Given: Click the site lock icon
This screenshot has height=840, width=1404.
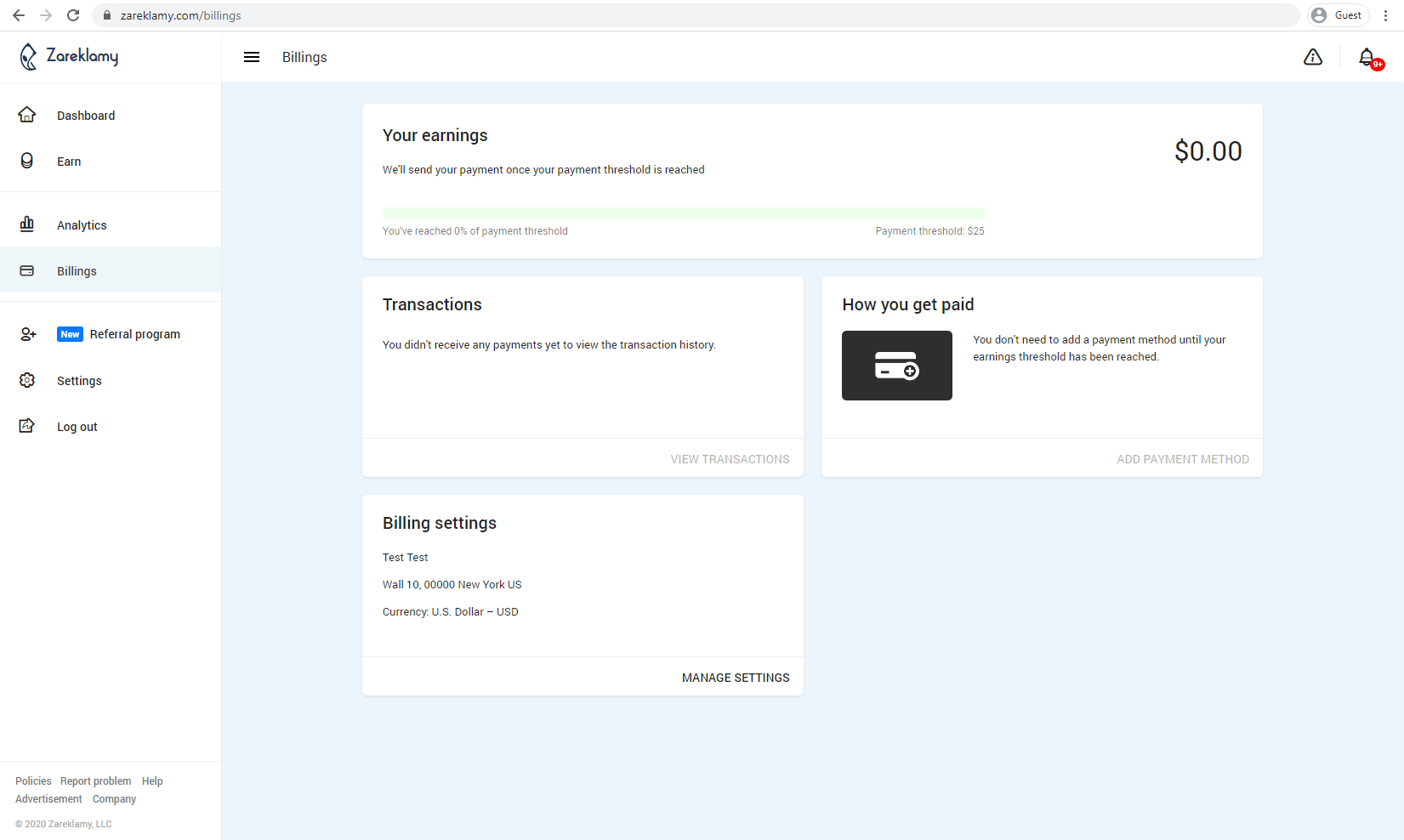Looking at the screenshot, I should pyautogui.click(x=107, y=15).
